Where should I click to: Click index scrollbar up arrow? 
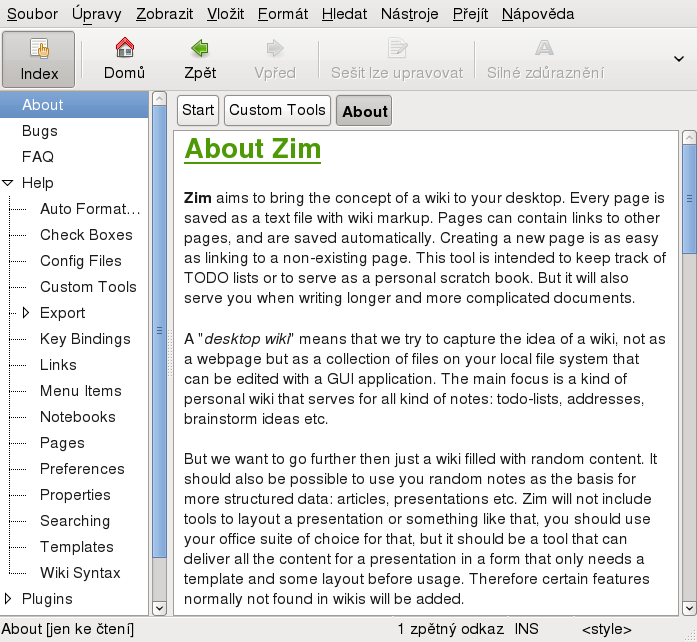159,98
